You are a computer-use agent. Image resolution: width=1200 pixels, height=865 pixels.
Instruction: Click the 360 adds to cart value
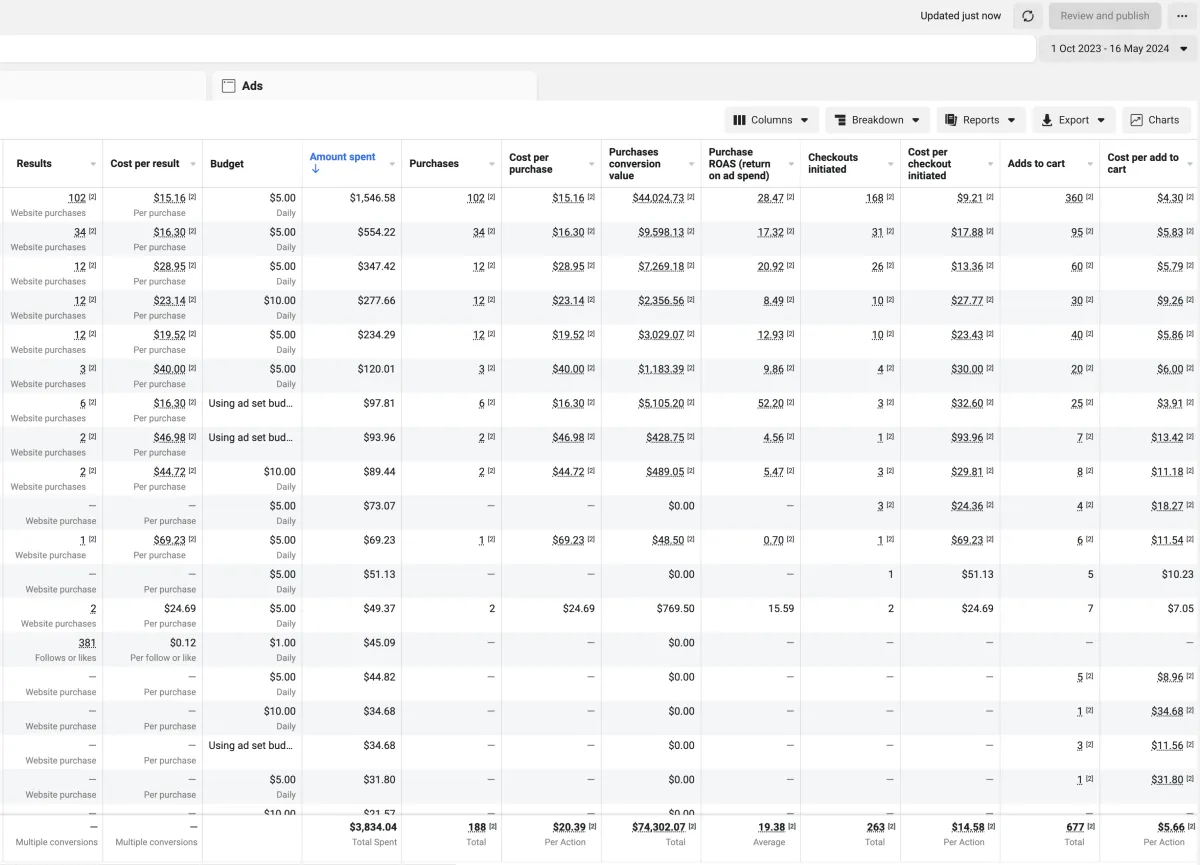click(x=1074, y=198)
